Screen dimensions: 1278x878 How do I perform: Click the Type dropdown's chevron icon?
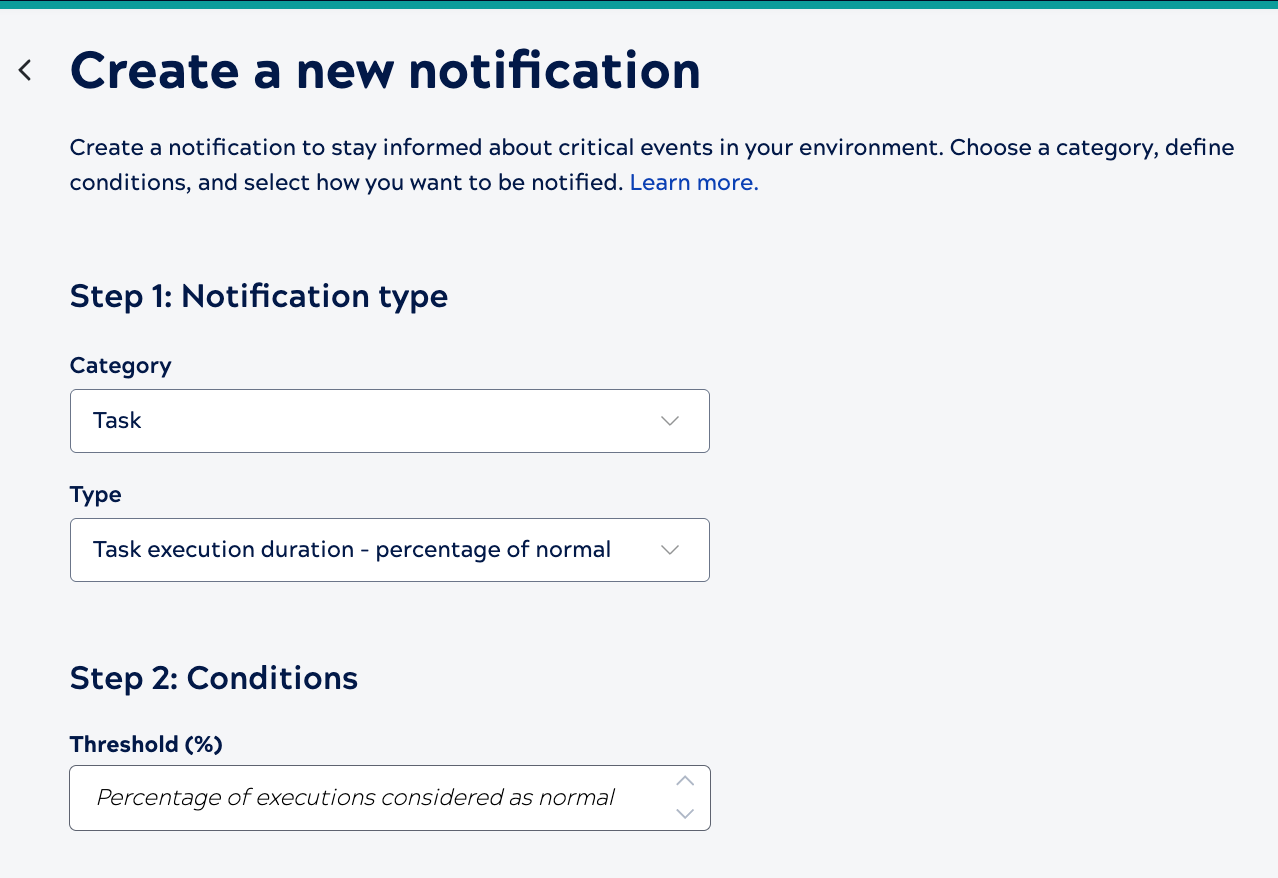tap(669, 549)
